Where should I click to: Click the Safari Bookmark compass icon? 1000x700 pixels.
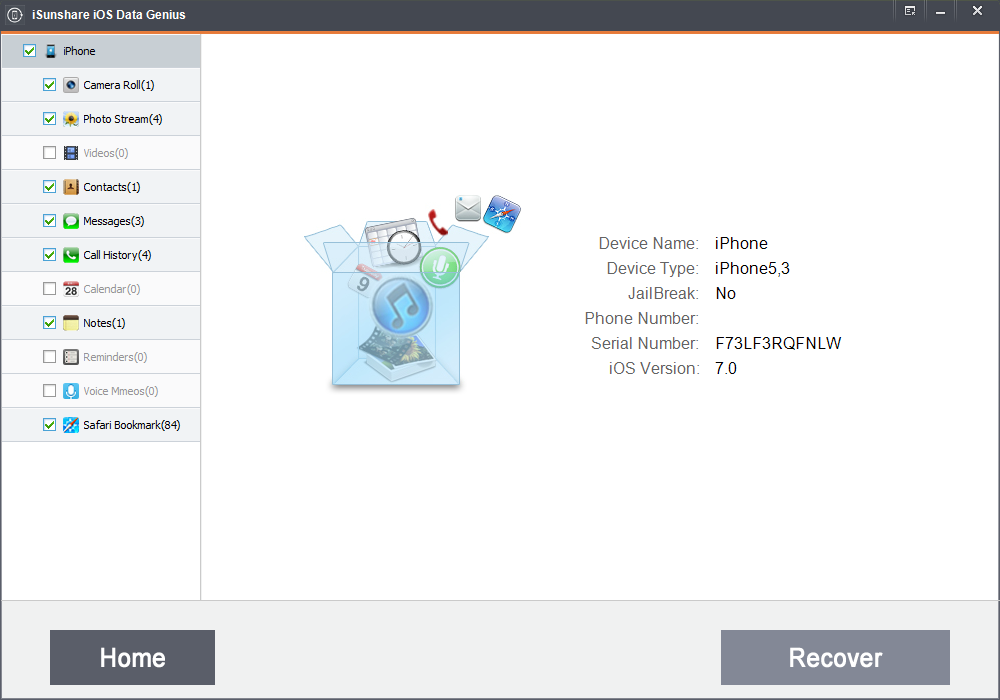71,425
